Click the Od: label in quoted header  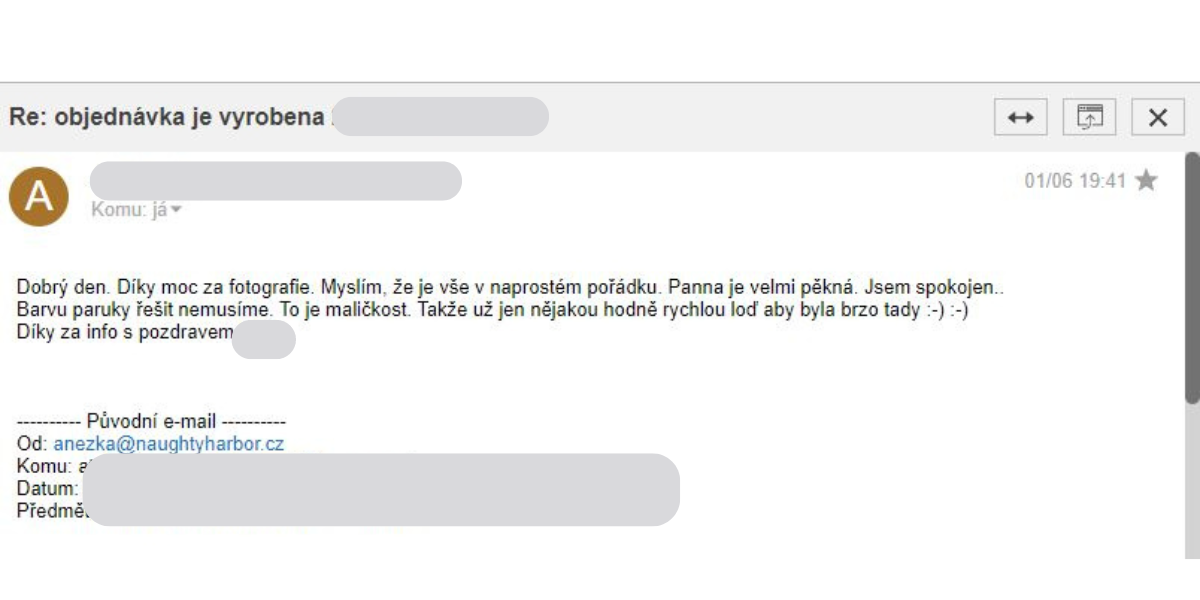(x=32, y=445)
